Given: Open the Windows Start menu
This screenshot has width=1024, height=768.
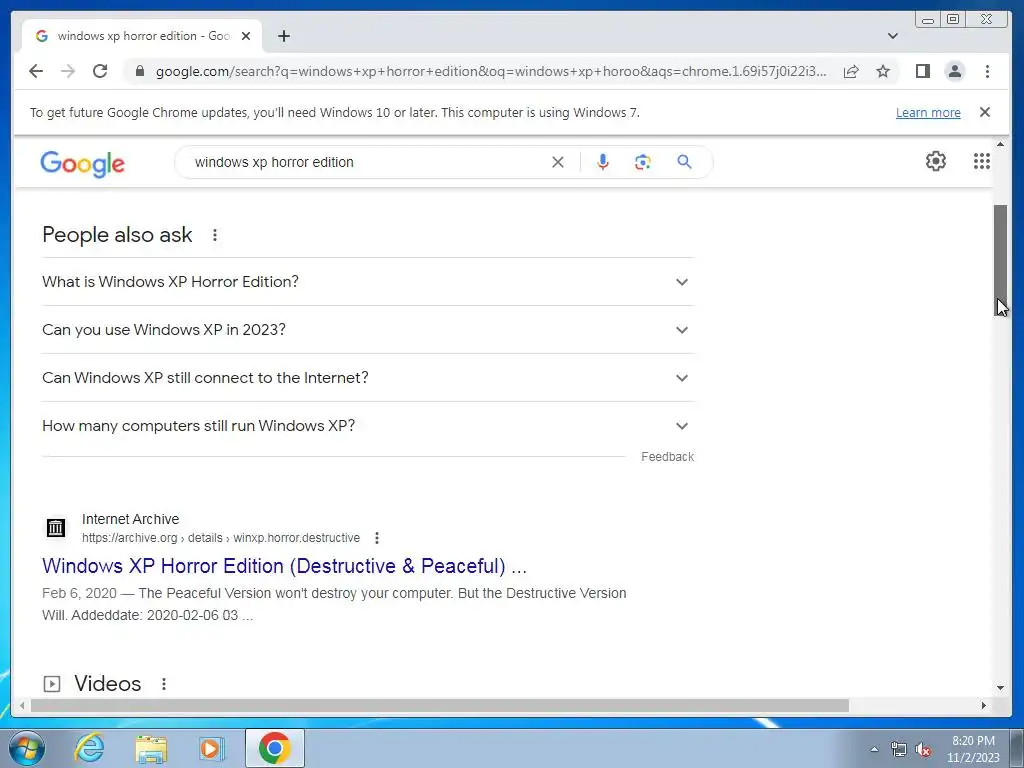Looking at the screenshot, I should [25, 748].
